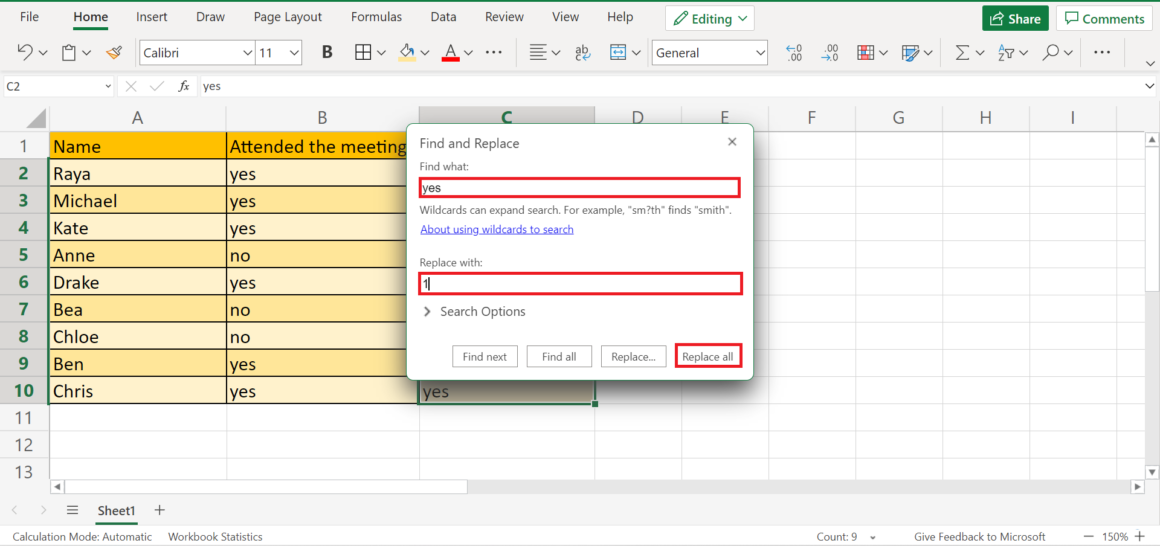This screenshot has width=1160, height=546.
Task: Click the Format as Table icon
Action: coord(910,53)
